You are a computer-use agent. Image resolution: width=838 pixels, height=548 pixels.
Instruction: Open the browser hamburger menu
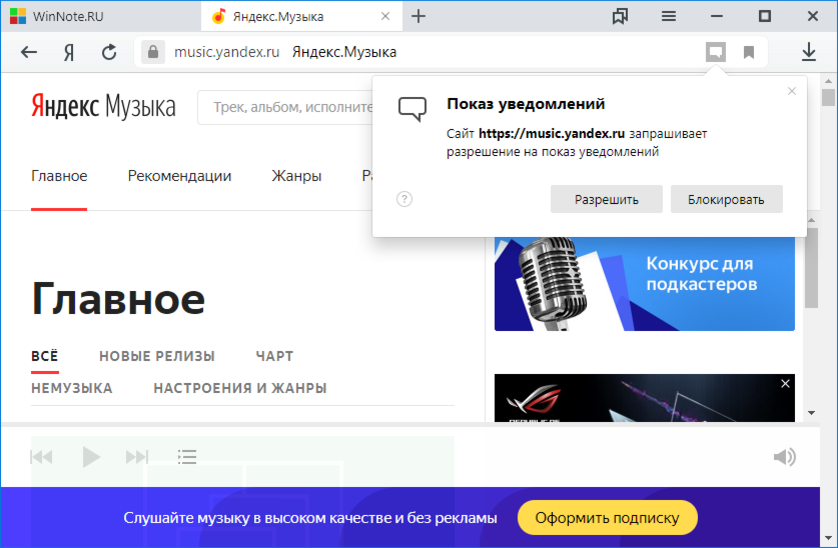pos(669,16)
